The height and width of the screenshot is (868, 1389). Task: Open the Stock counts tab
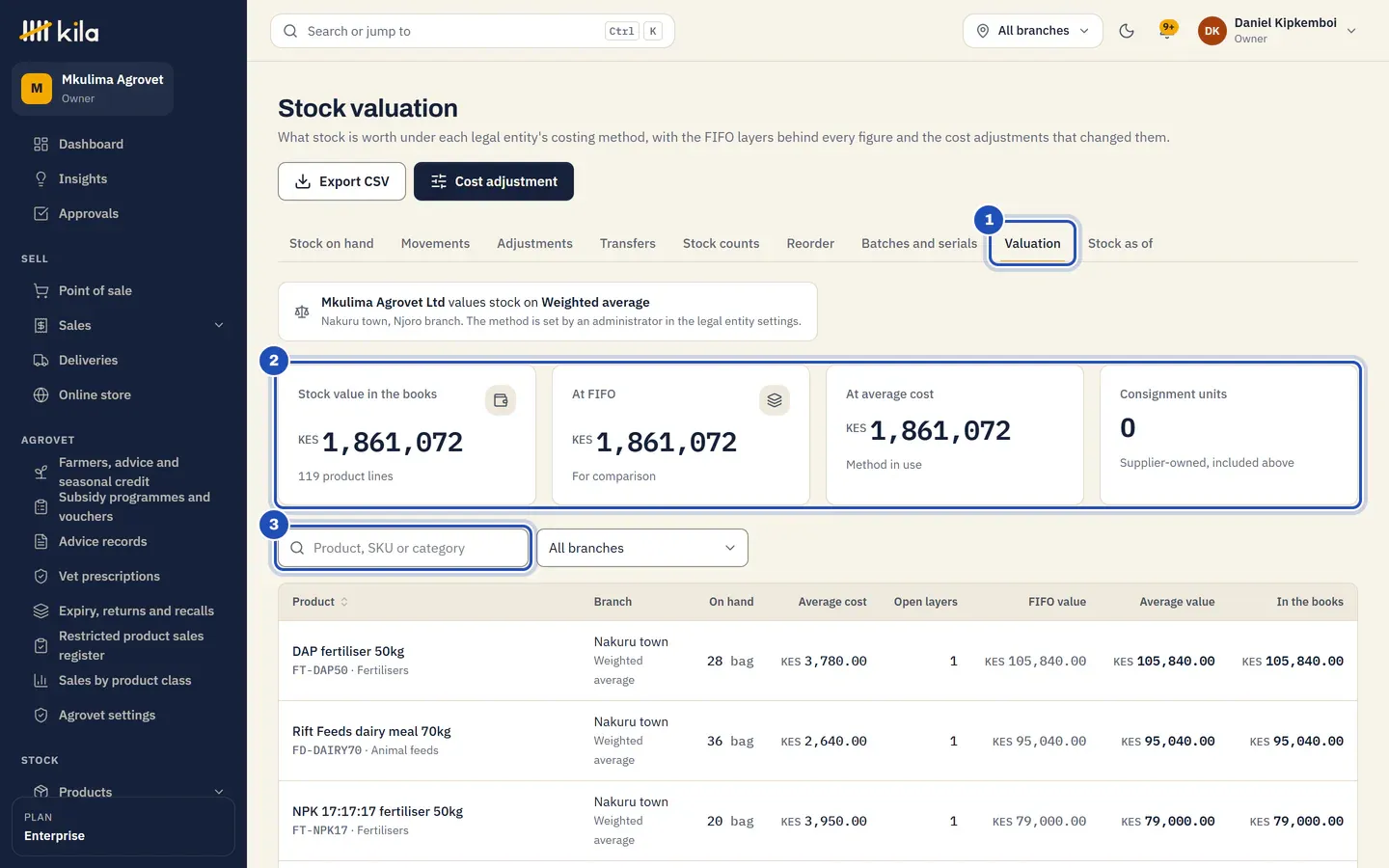tap(721, 244)
